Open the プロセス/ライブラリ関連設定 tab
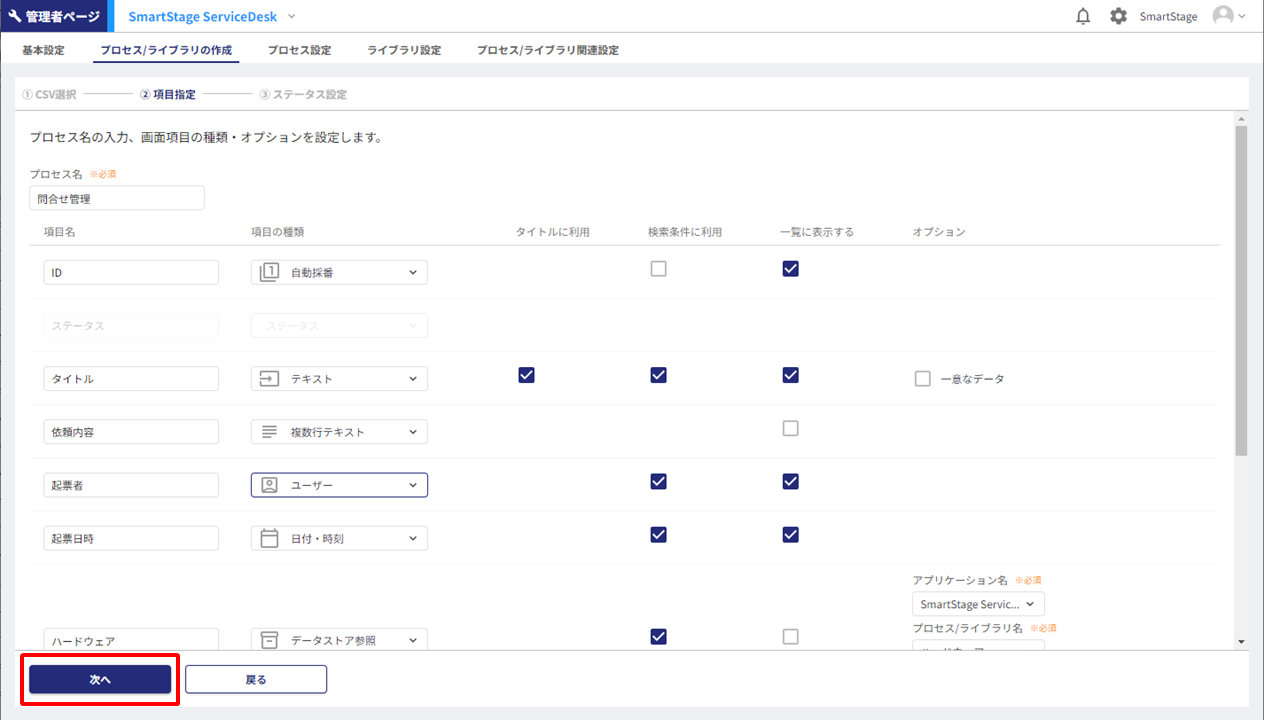 pos(547,50)
